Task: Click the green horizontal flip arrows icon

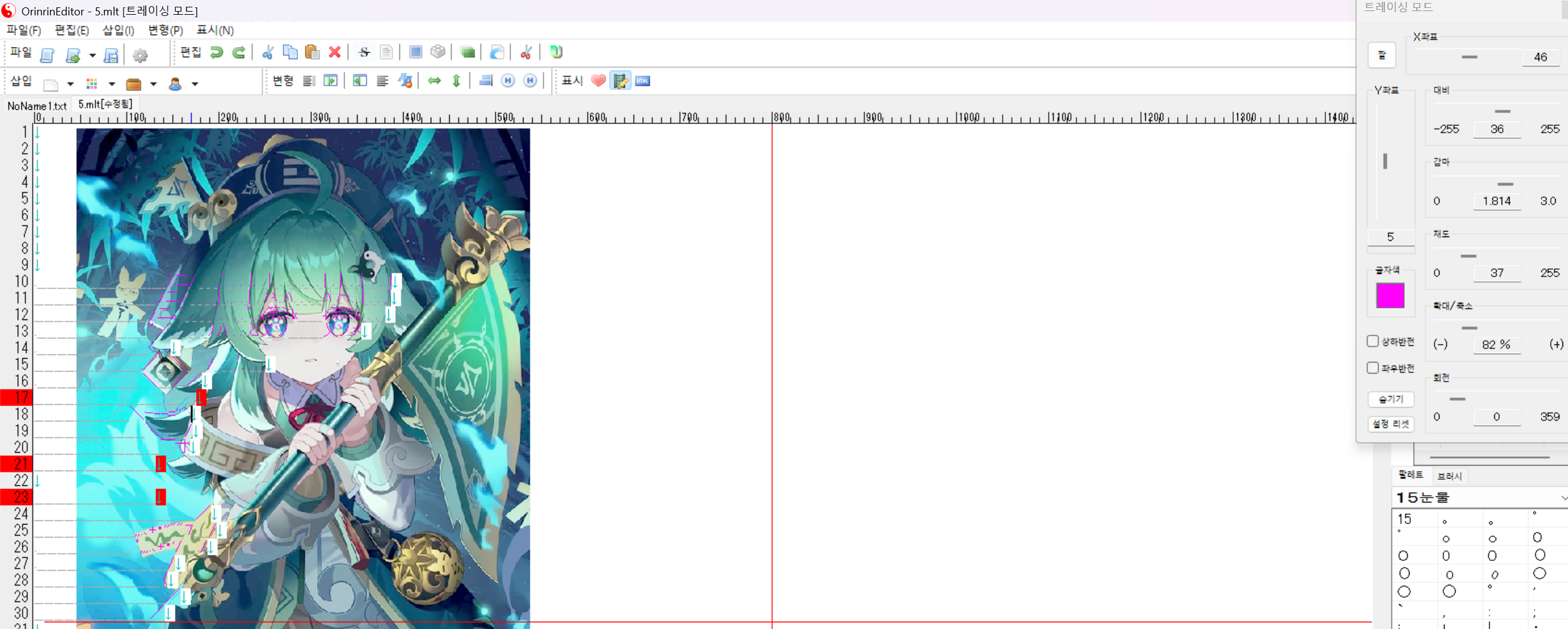Action: click(x=434, y=81)
